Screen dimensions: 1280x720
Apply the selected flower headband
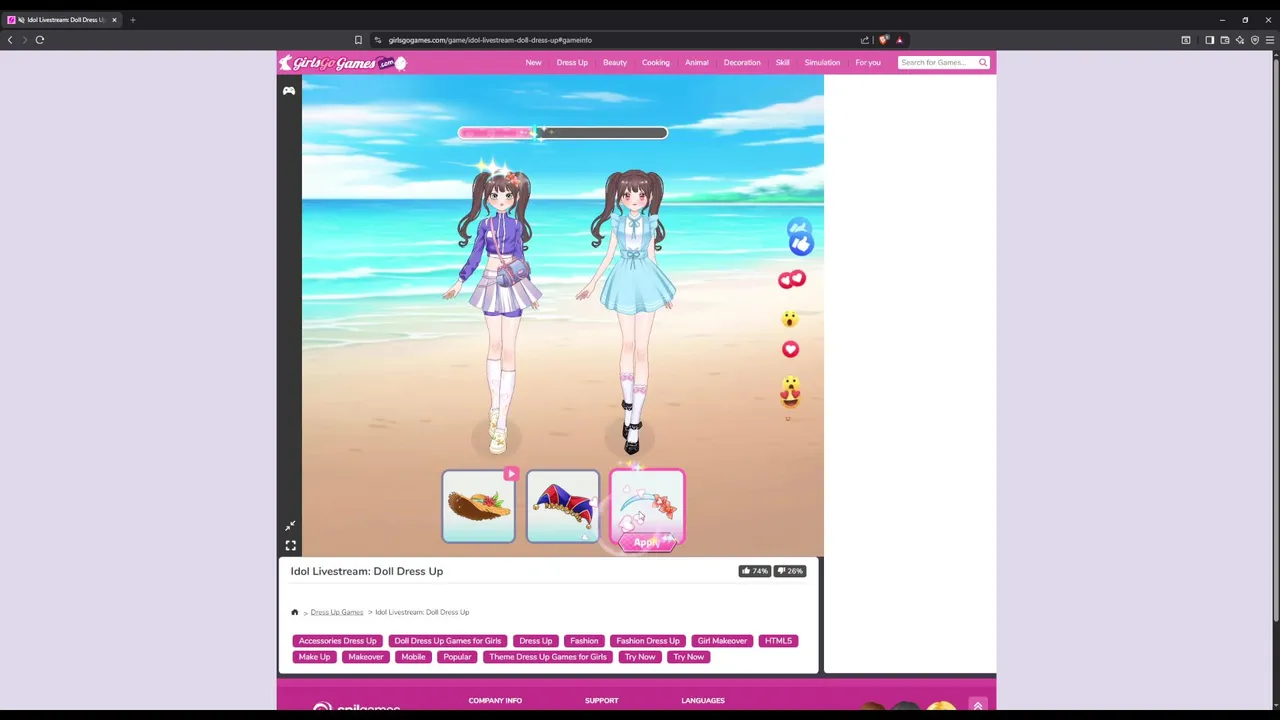coord(646,542)
